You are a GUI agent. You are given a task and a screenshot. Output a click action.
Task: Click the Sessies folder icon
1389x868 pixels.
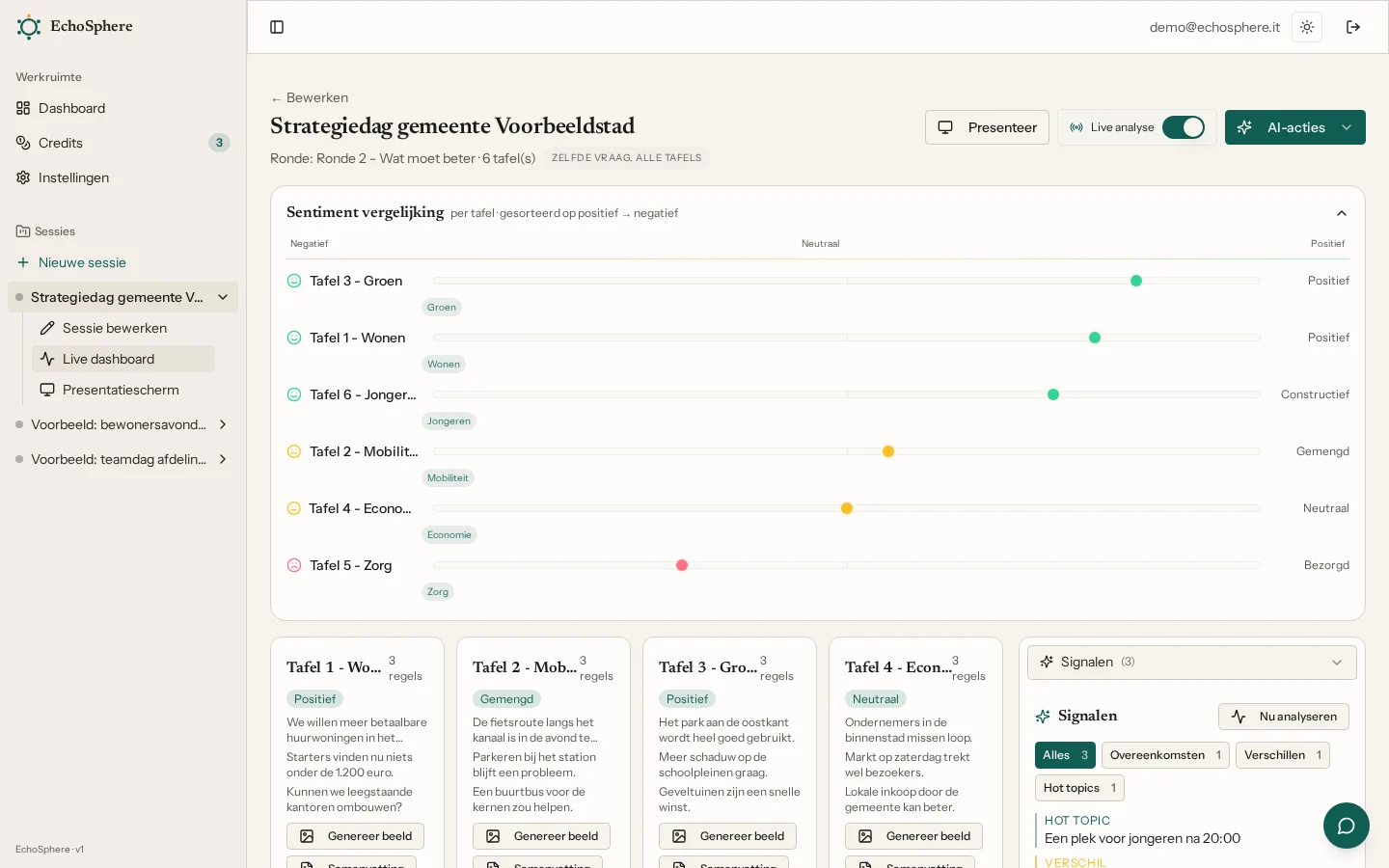pos(22,231)
